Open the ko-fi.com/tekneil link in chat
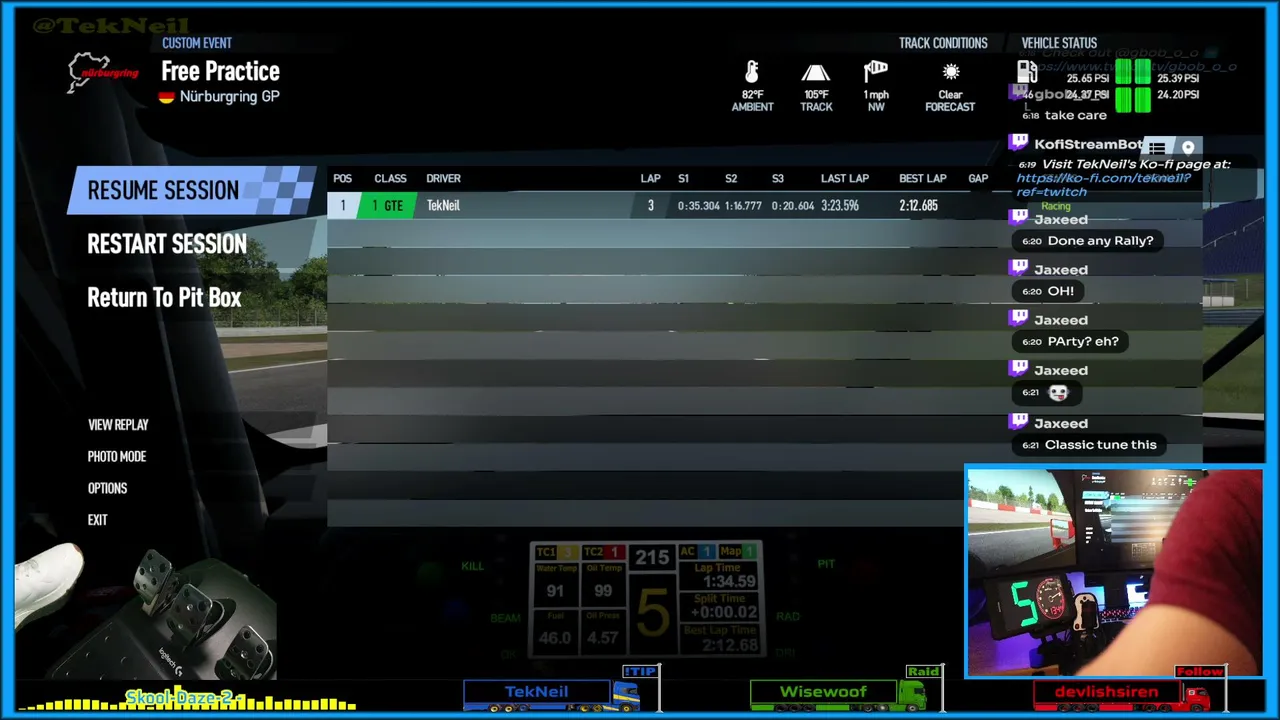 (x=1104, y=185)
